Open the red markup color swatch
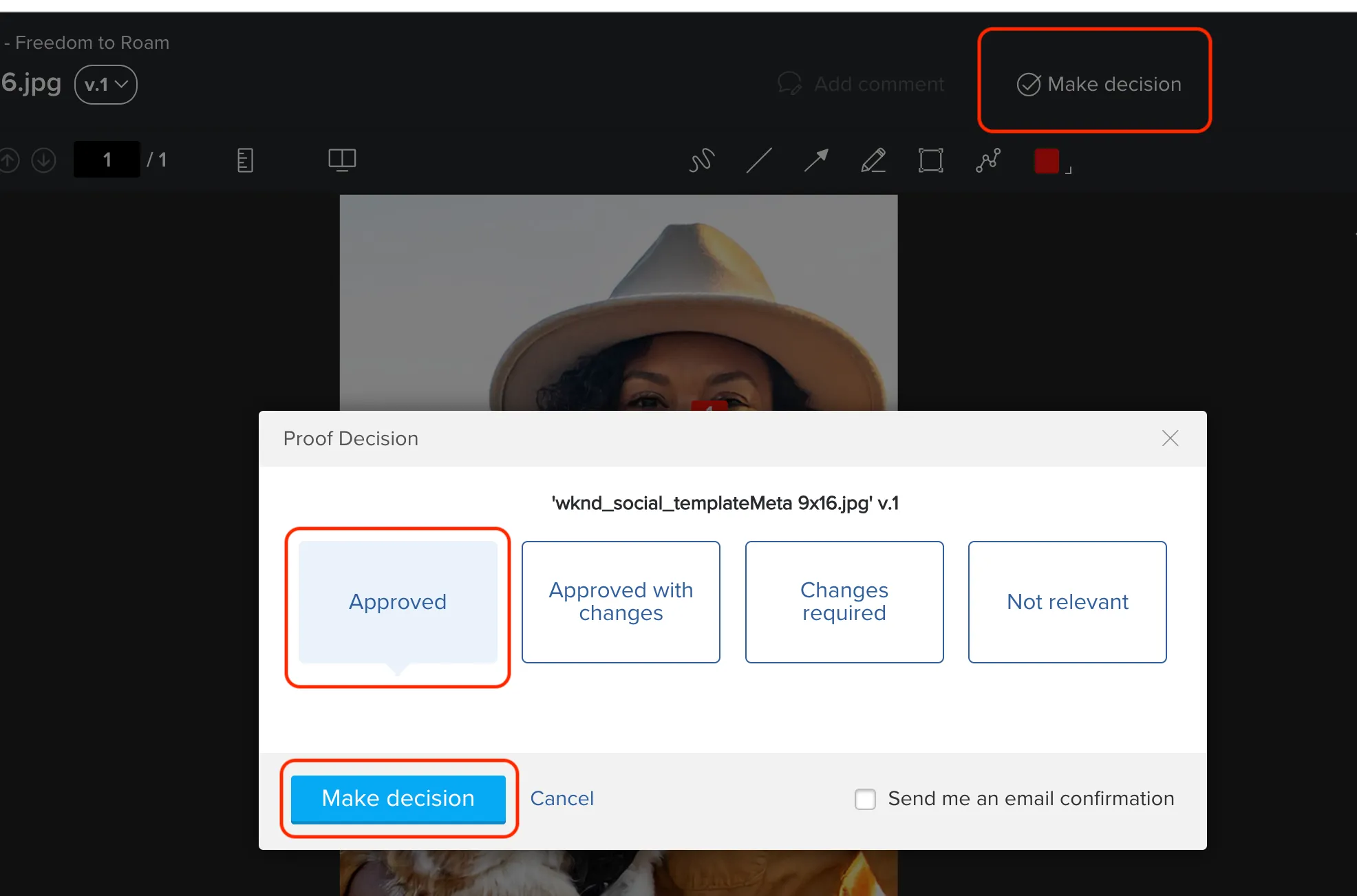Image resolution: width=1357 pixels, height=896 pixels. coord(1047,161)
